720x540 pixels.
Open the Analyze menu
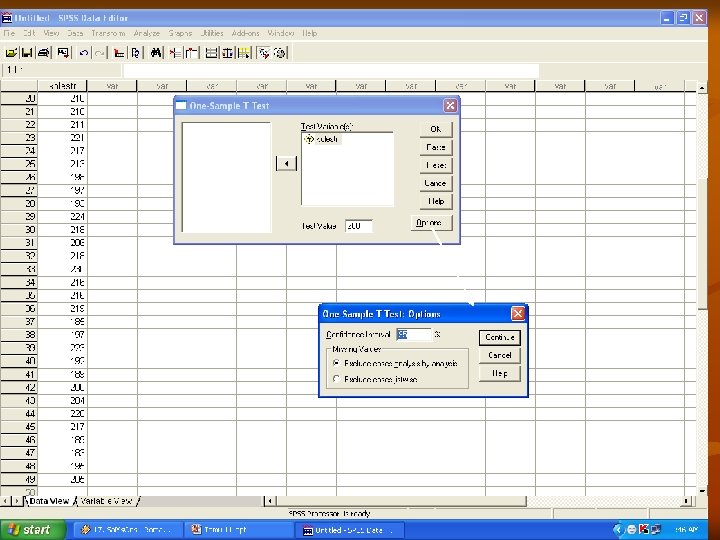click(x=147, y=33)
